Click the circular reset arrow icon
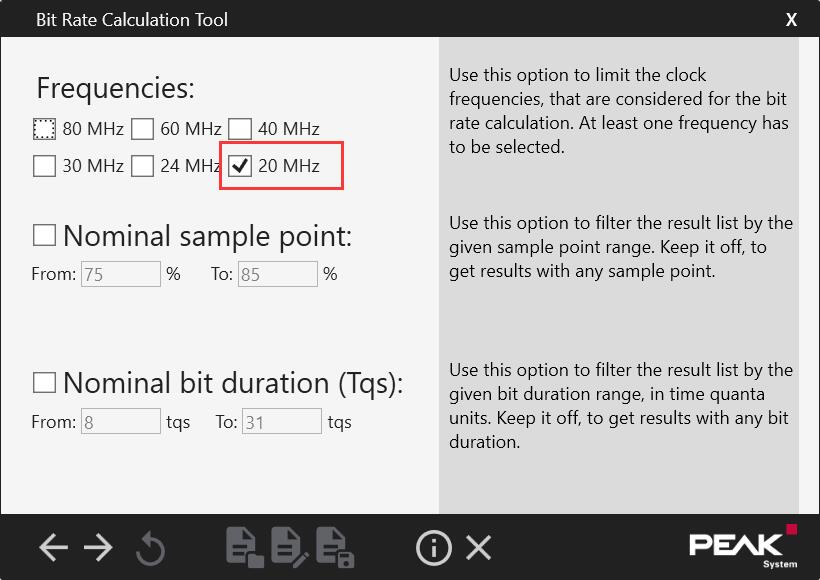Screen dimensions: 820x580 tap(151, 549)
